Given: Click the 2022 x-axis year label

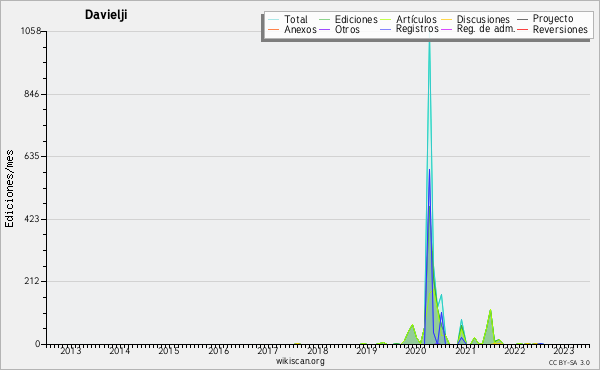Looking at the screenshot, I should coord(514,351).
